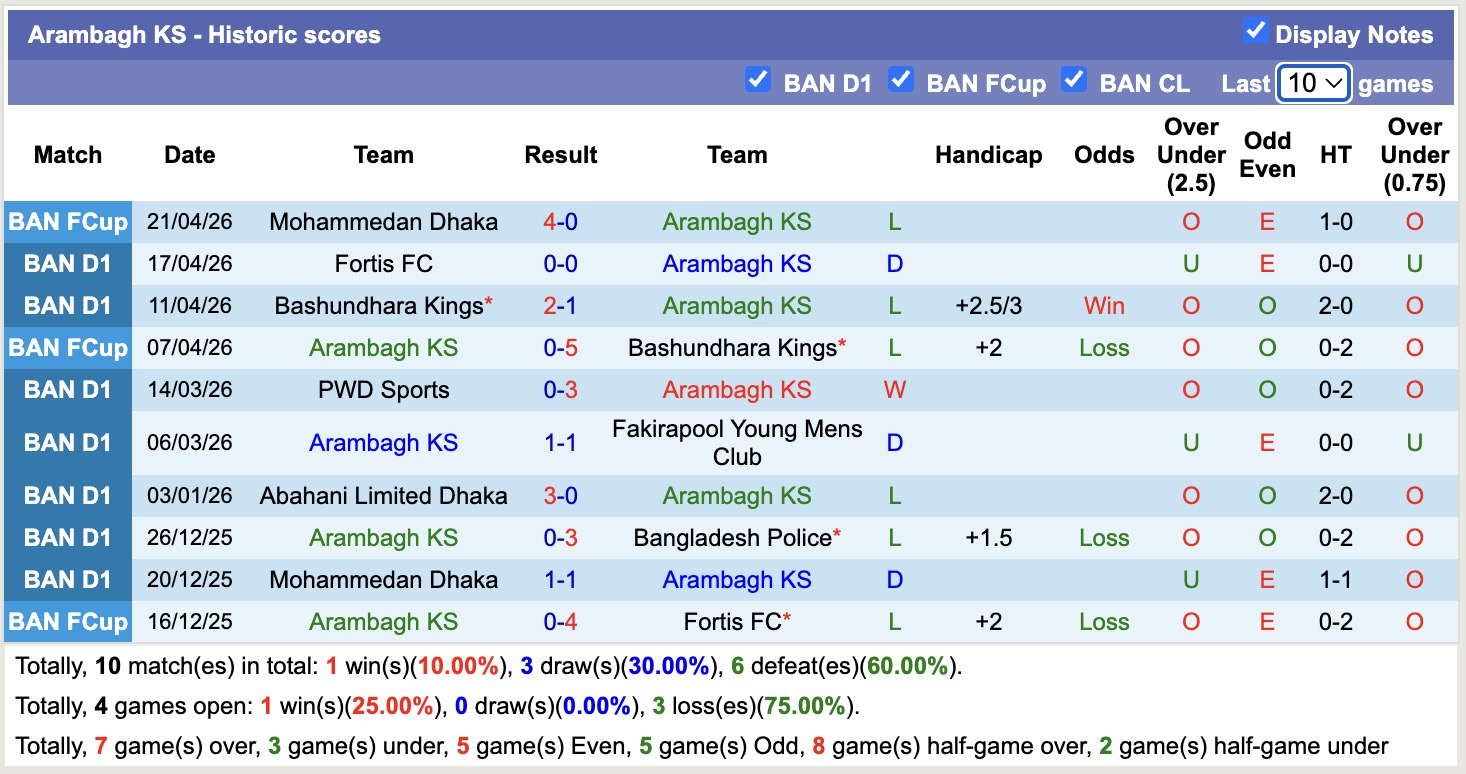Toggle the Display Notes checkbox
Viewport: 1466px width, 774px height.
1255,31
